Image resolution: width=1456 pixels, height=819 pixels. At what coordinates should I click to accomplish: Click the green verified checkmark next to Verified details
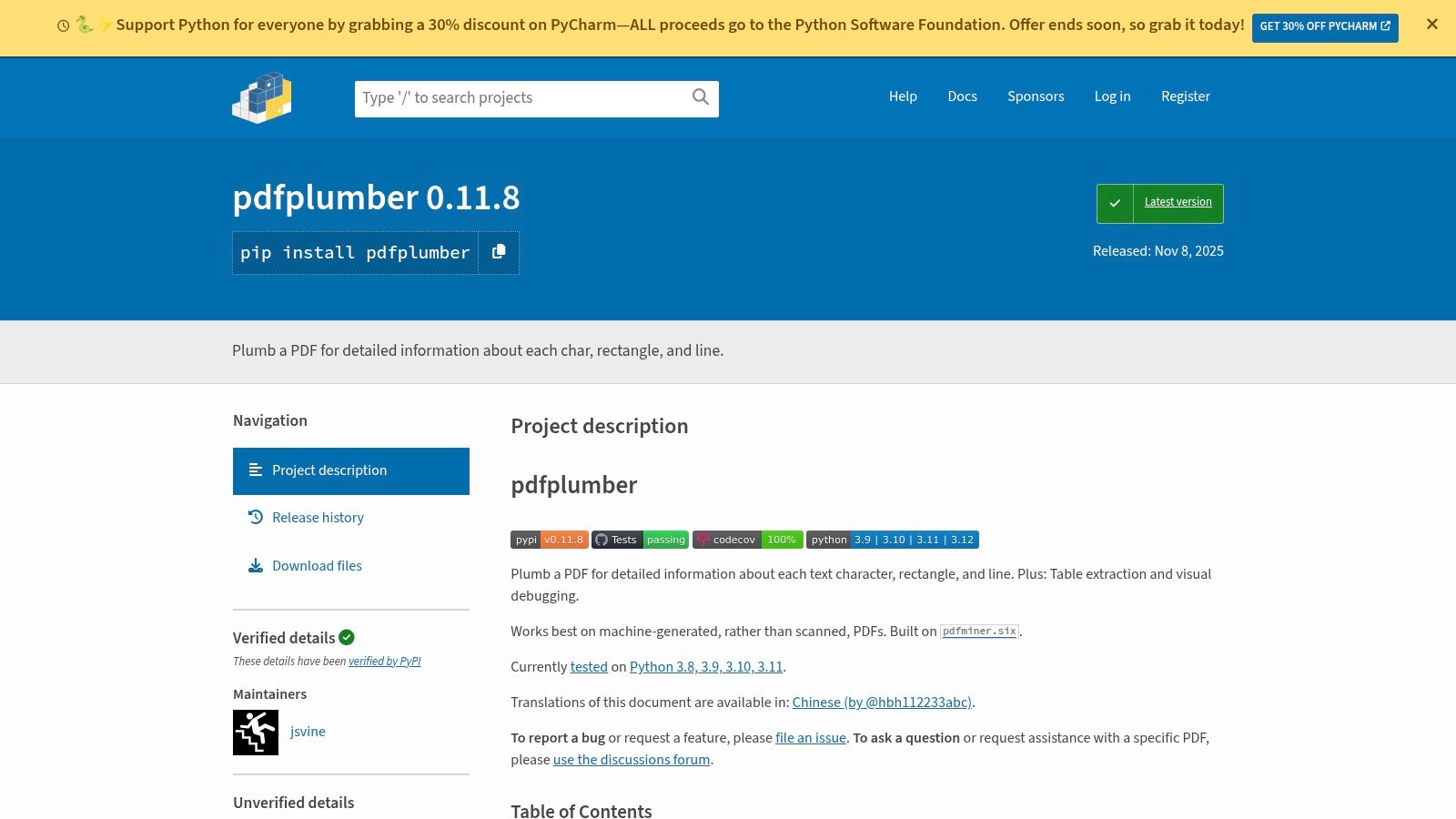[347, 637]
